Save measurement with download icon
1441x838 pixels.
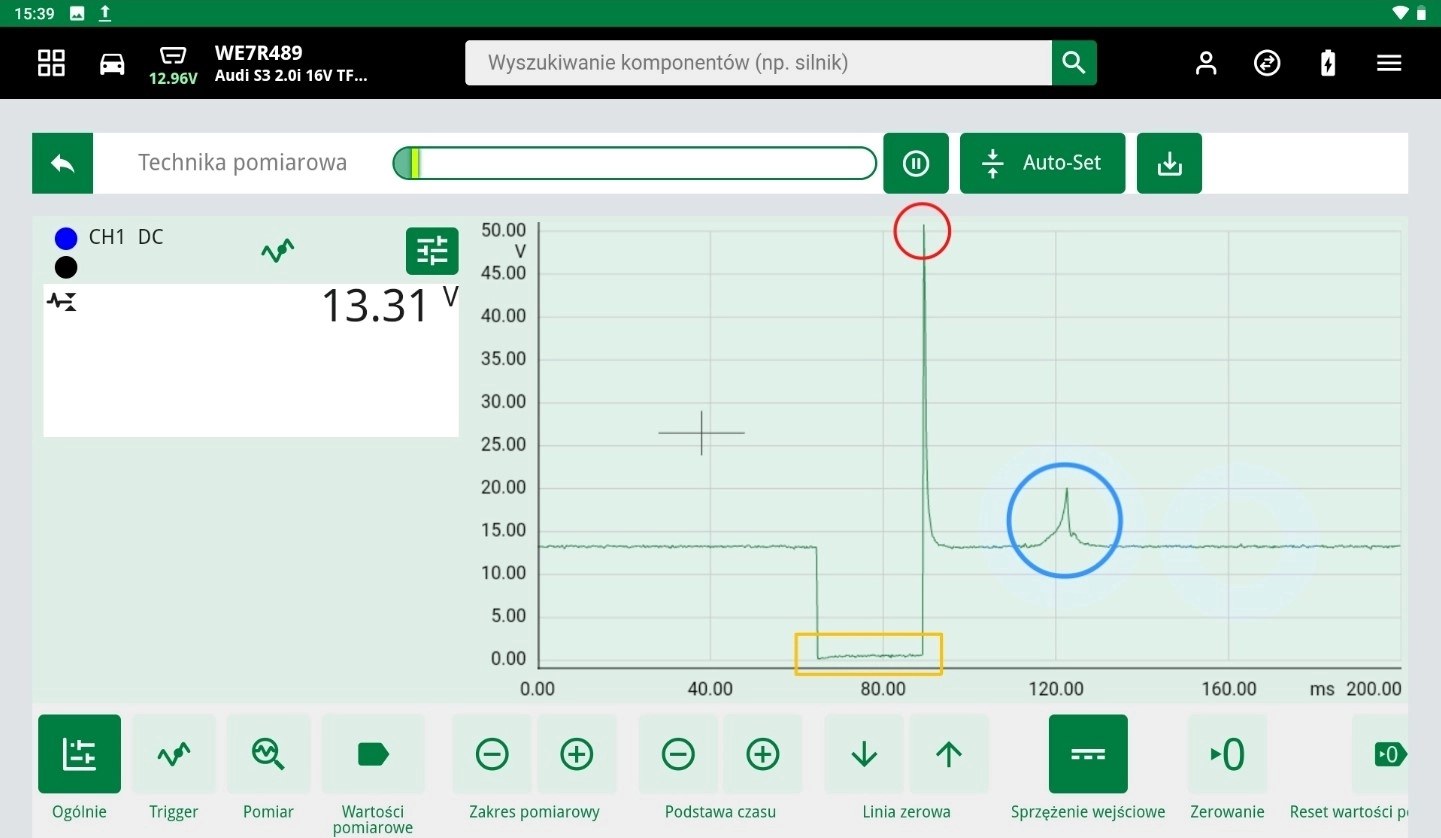click(x=1169, y=163)
